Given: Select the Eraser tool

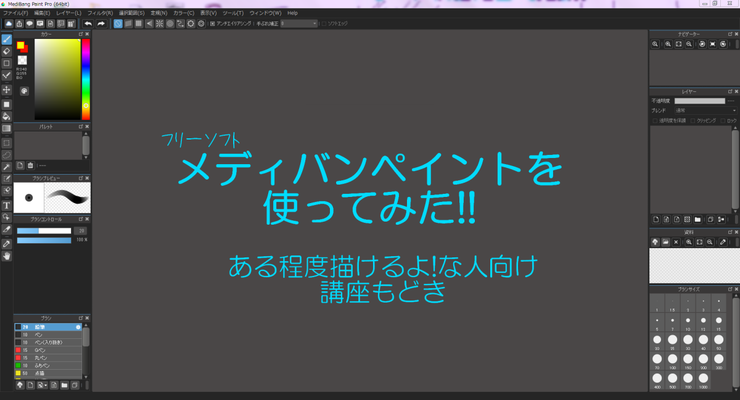Looking at the screenshot, I should pos(7,51).
